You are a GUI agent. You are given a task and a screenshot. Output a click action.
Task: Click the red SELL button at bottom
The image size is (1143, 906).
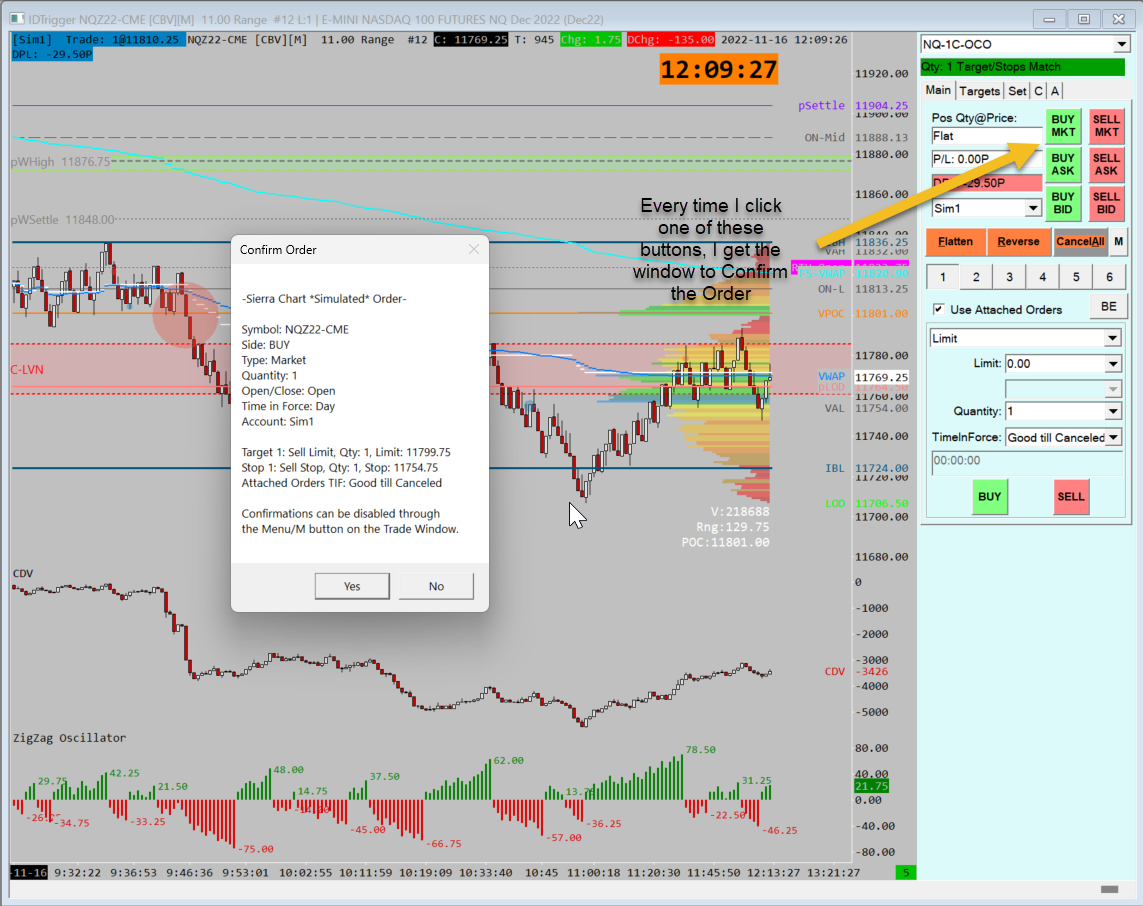pos(1071,497)
